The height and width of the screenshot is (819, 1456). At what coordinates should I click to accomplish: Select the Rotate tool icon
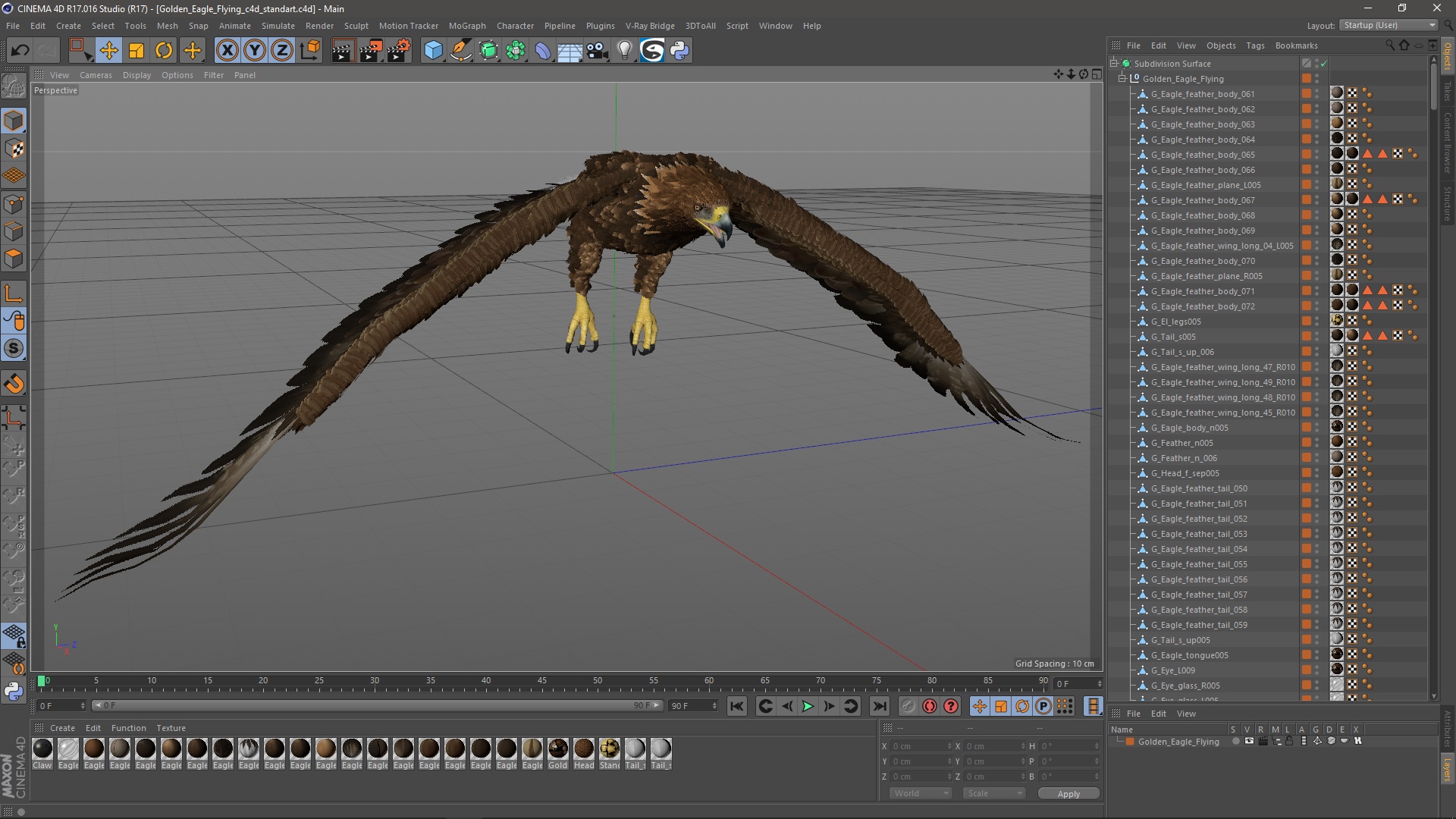point(164,51)
